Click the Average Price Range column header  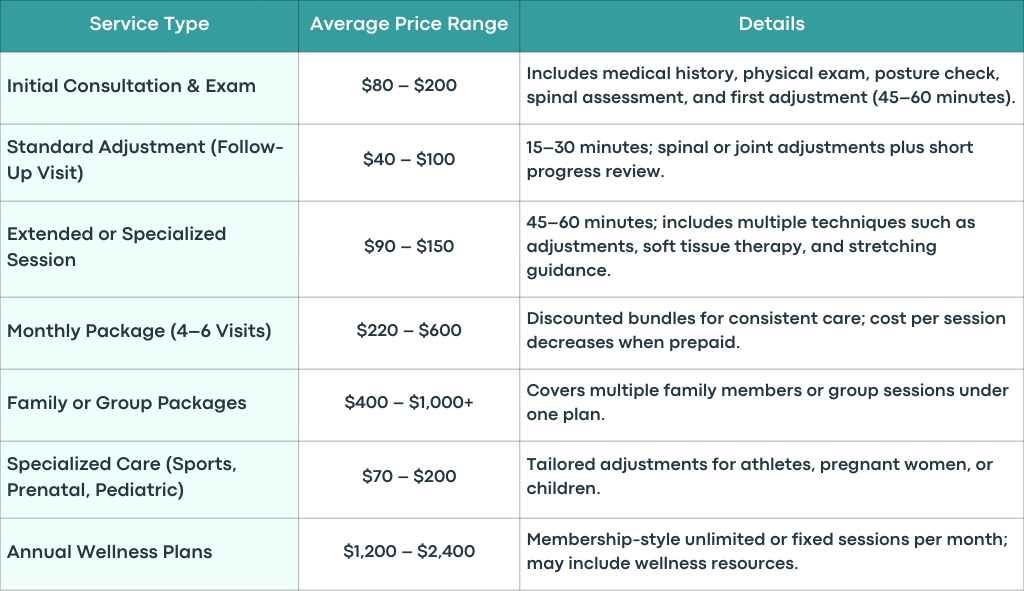click(409, 25)
